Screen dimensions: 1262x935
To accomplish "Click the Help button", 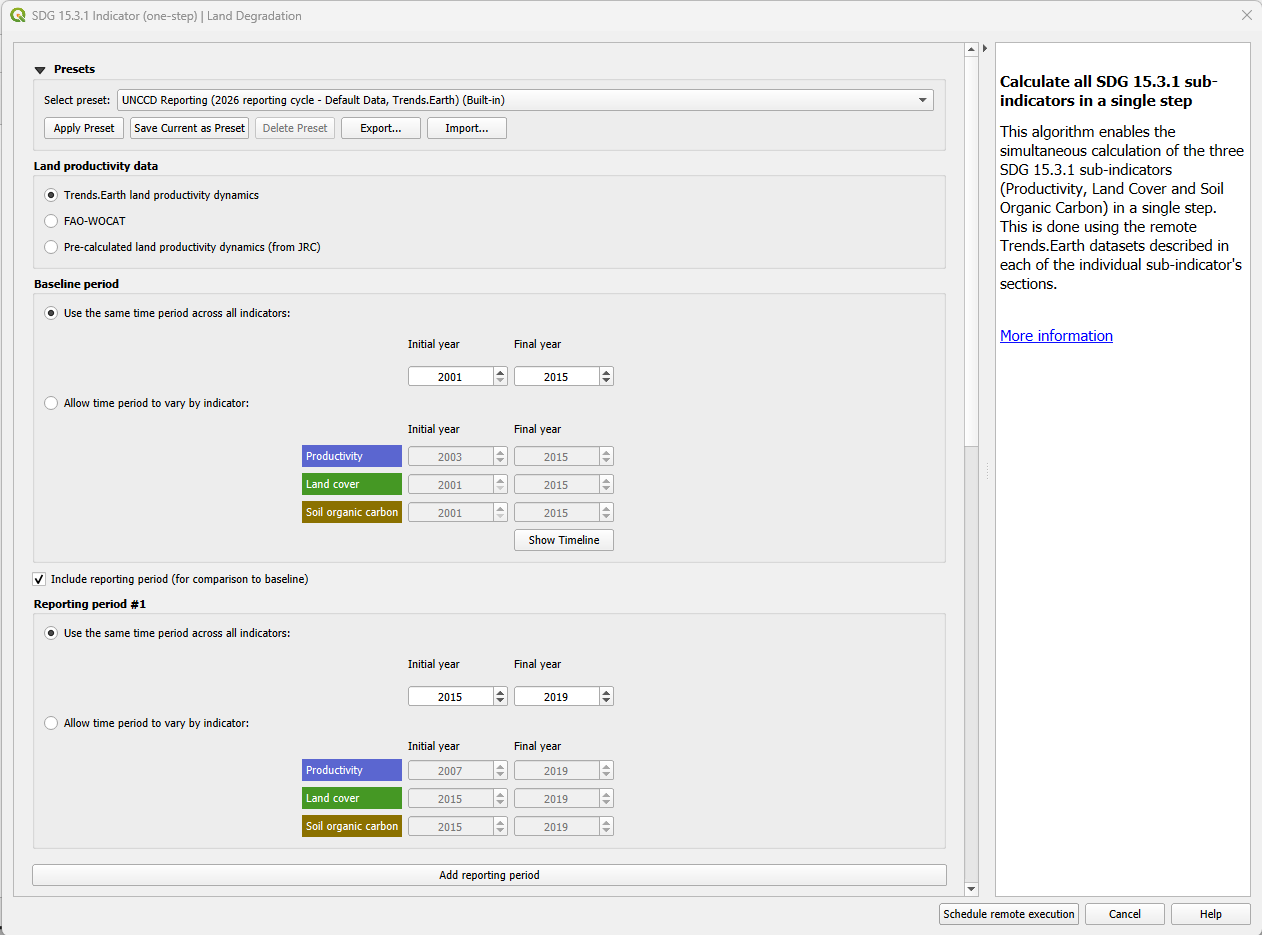I will 1211,914.
